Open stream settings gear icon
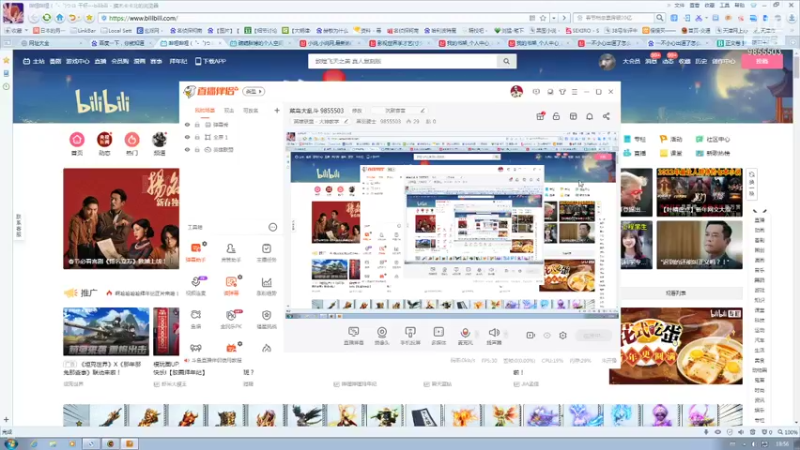The image size is (800, 450). pos(563,335)
